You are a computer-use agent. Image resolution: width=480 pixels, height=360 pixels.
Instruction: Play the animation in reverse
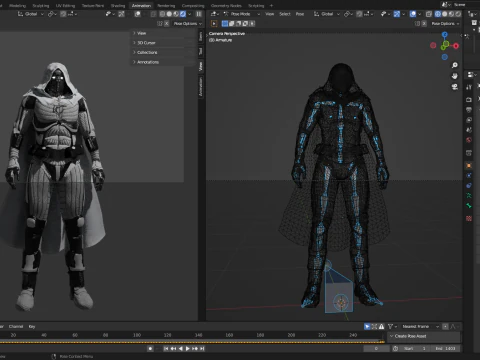click(180, 349)
